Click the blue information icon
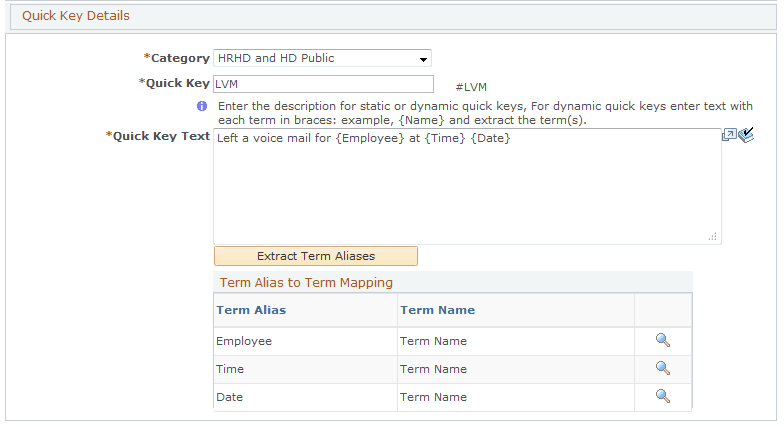Viewport: 784px width, 427px height. coord(202,106)
